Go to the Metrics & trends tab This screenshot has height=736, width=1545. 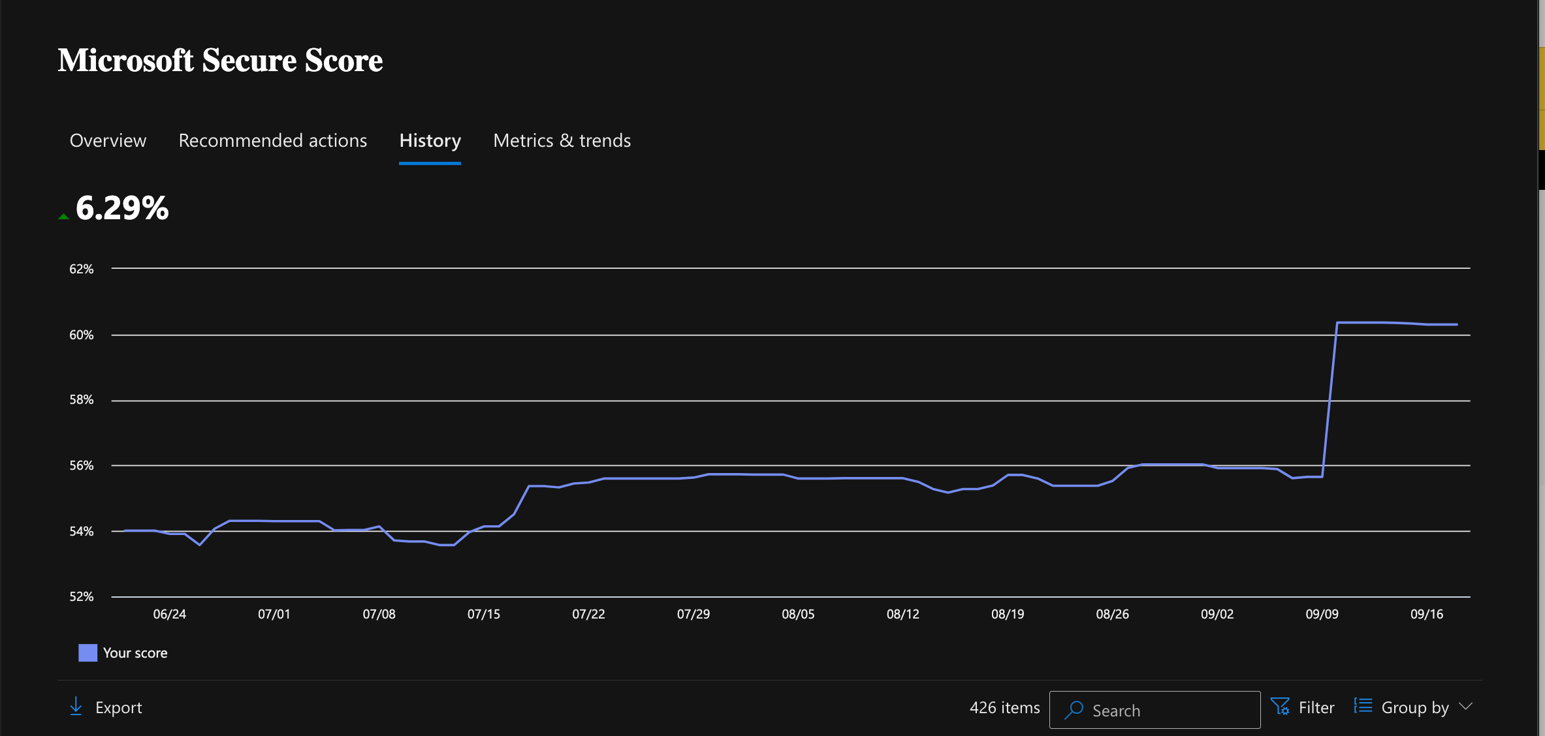click(x=561, y=141)
